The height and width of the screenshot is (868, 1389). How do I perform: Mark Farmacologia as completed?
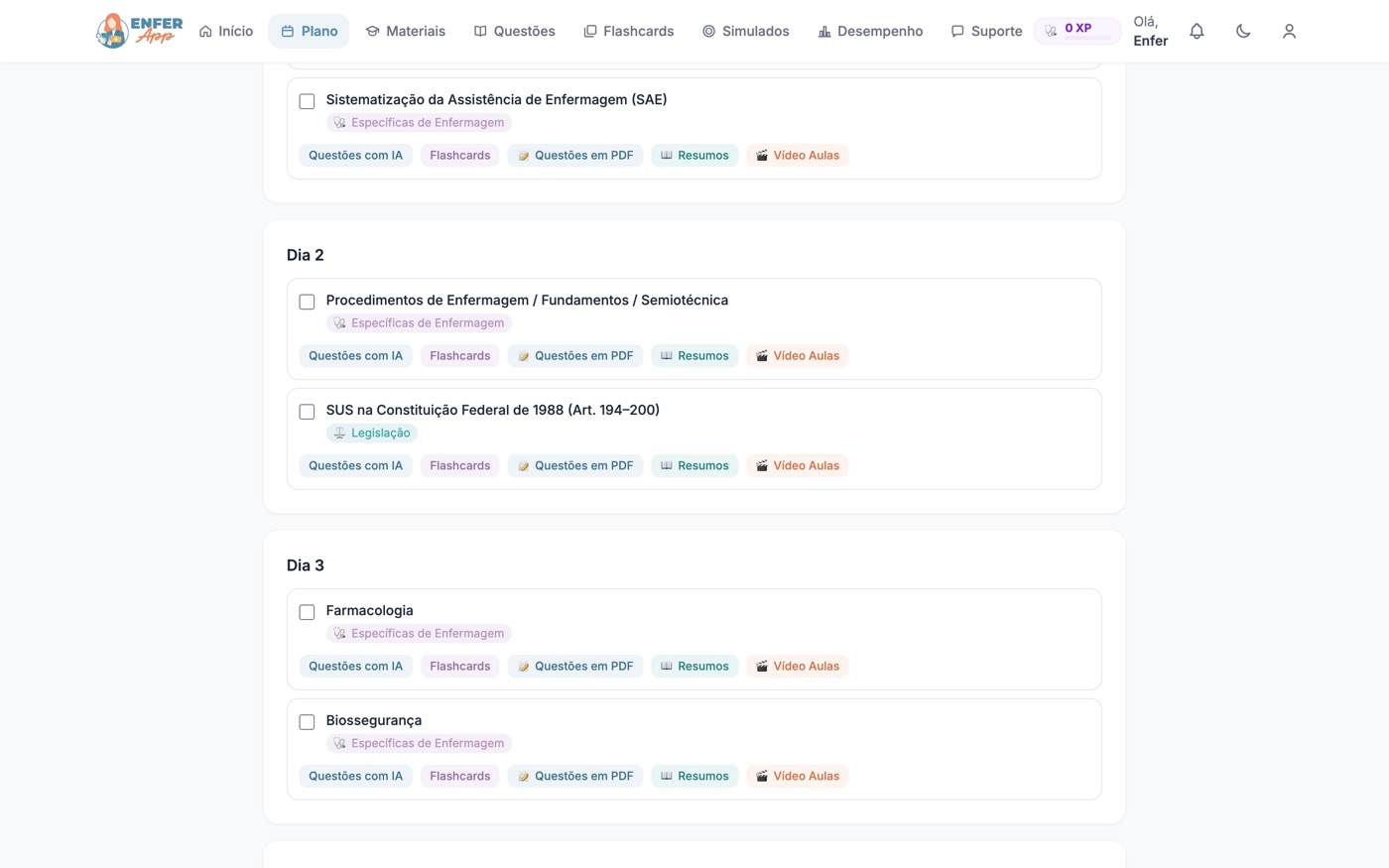click(x=307, y=612)
